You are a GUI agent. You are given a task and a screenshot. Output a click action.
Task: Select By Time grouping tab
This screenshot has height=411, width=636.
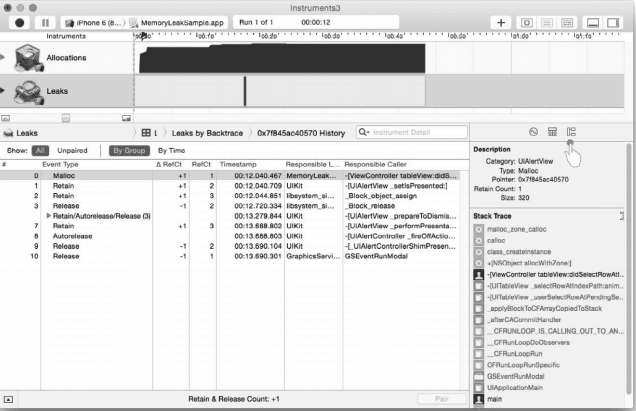[172, 149]
